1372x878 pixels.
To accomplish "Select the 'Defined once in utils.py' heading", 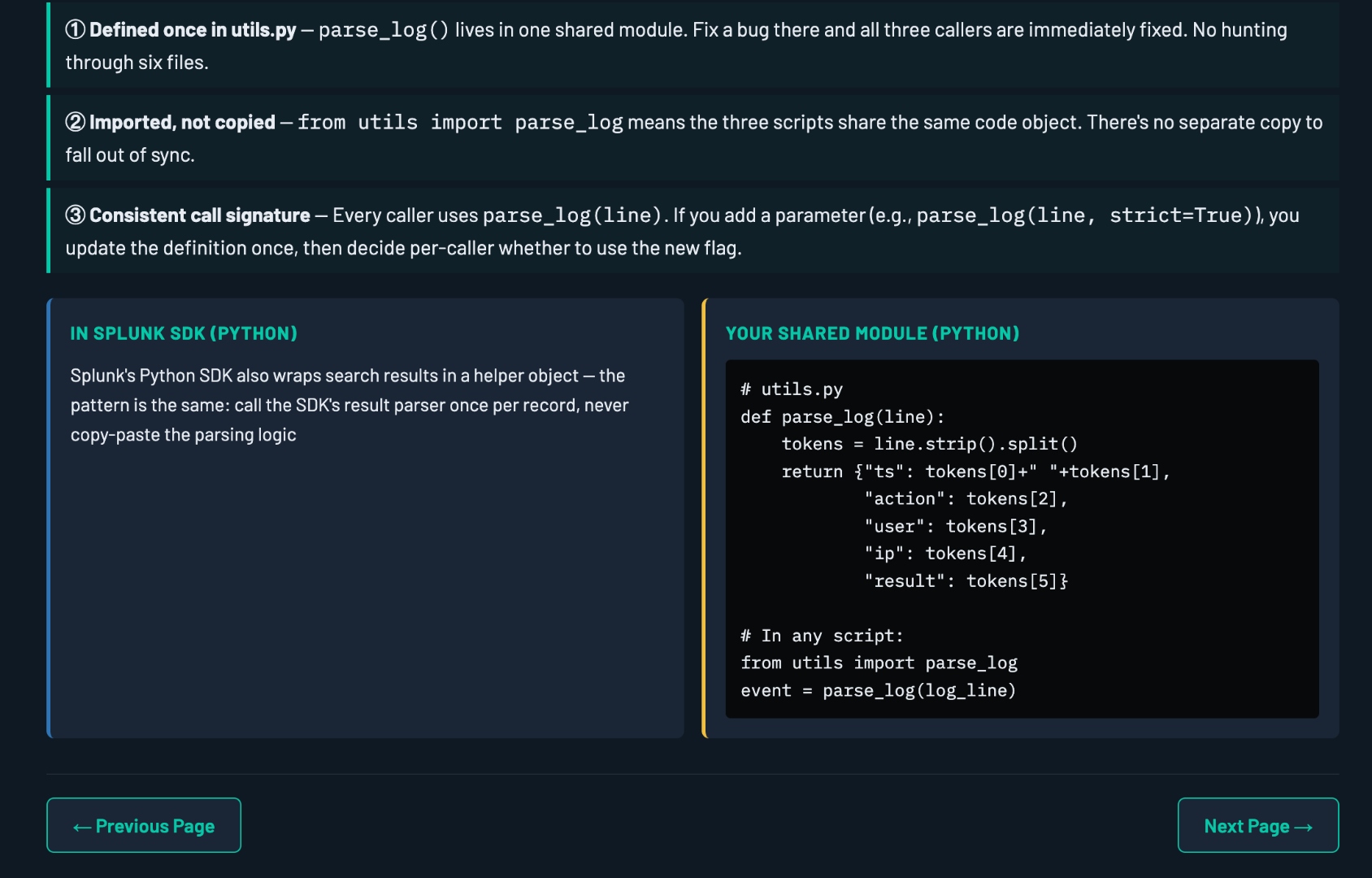I will [x=193, y=30].
